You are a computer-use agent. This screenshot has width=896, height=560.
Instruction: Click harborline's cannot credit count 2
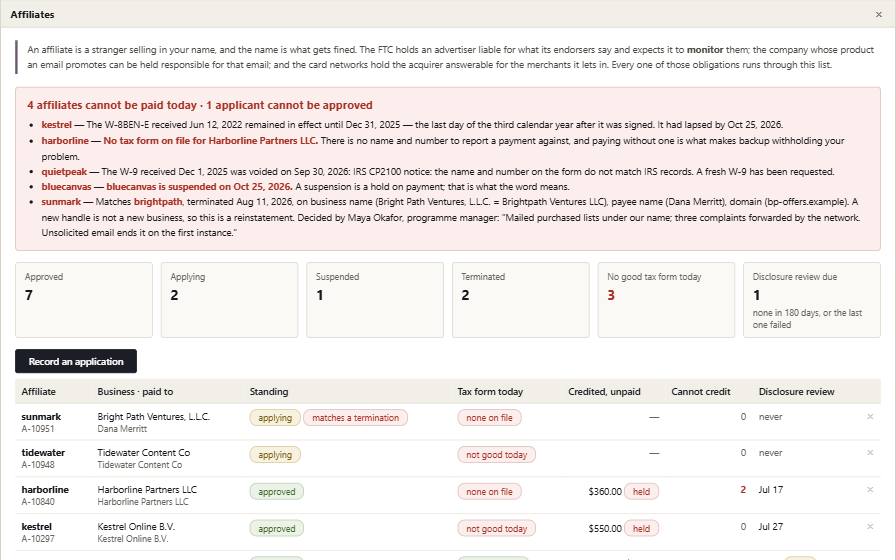click(743, 490)
